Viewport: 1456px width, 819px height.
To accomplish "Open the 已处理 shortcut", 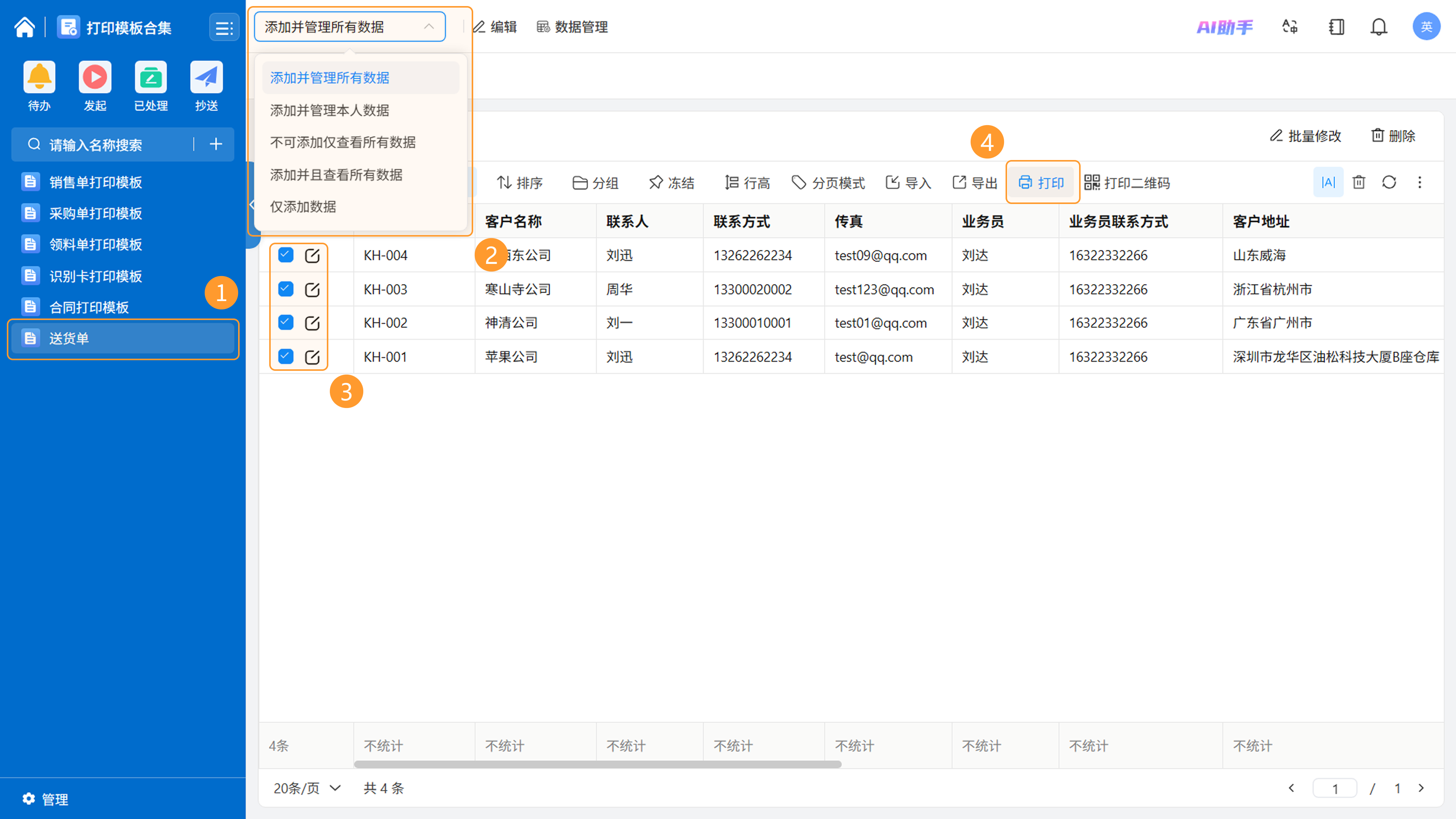I will (x=151, y=86).
